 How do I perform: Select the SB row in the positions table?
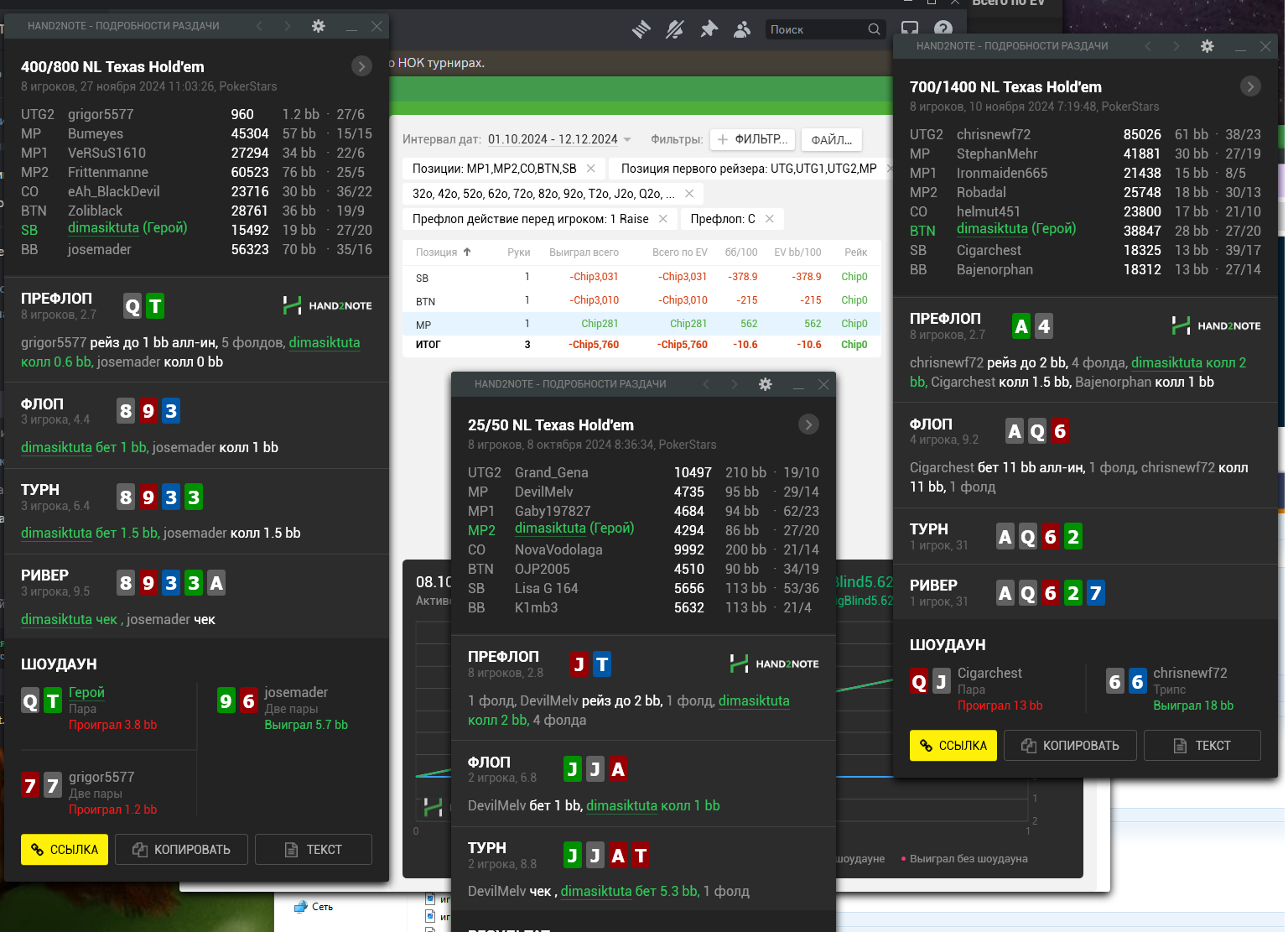tap(641, 277)
